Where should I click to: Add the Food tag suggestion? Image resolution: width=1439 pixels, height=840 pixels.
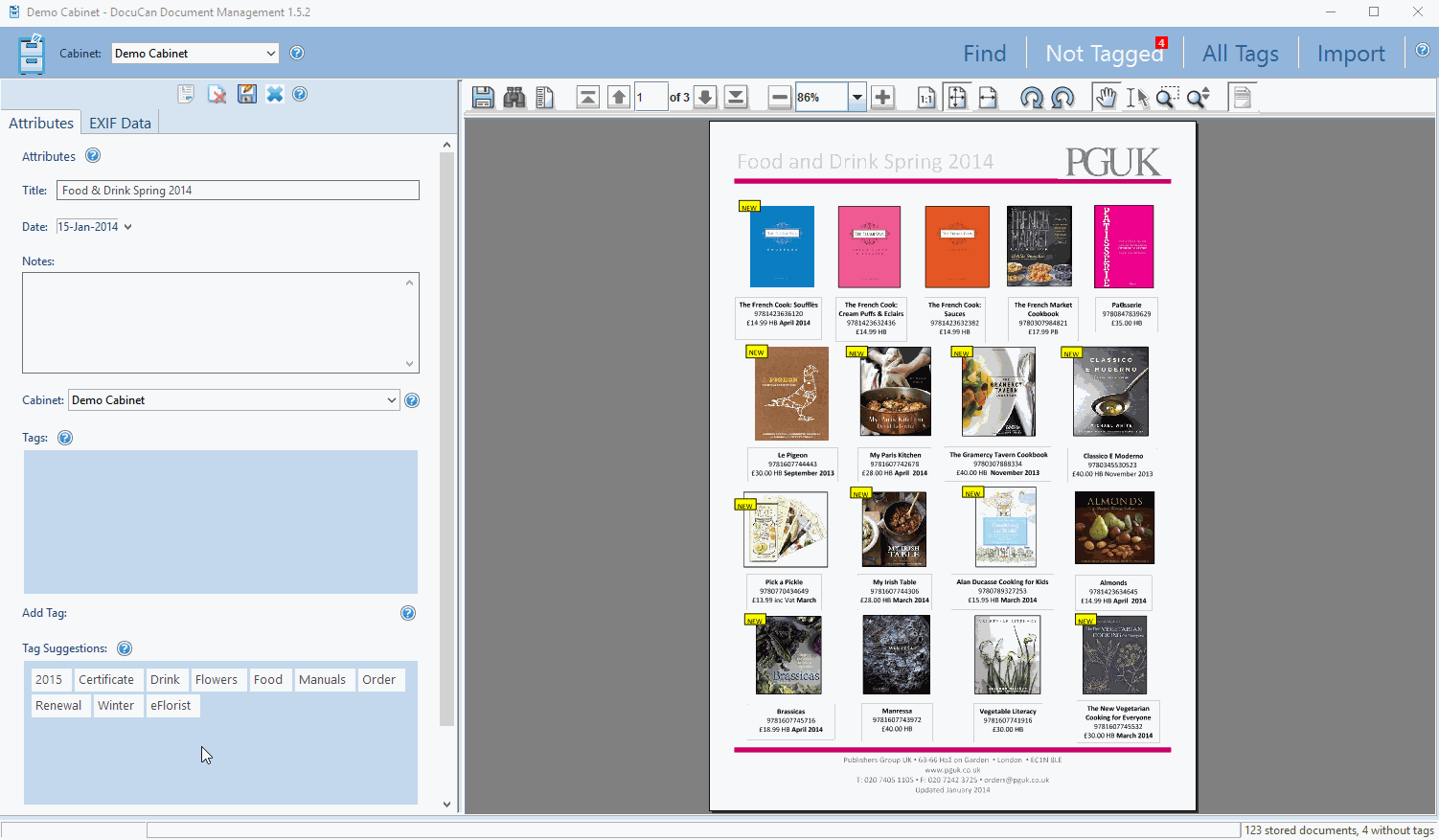(268, 680)
